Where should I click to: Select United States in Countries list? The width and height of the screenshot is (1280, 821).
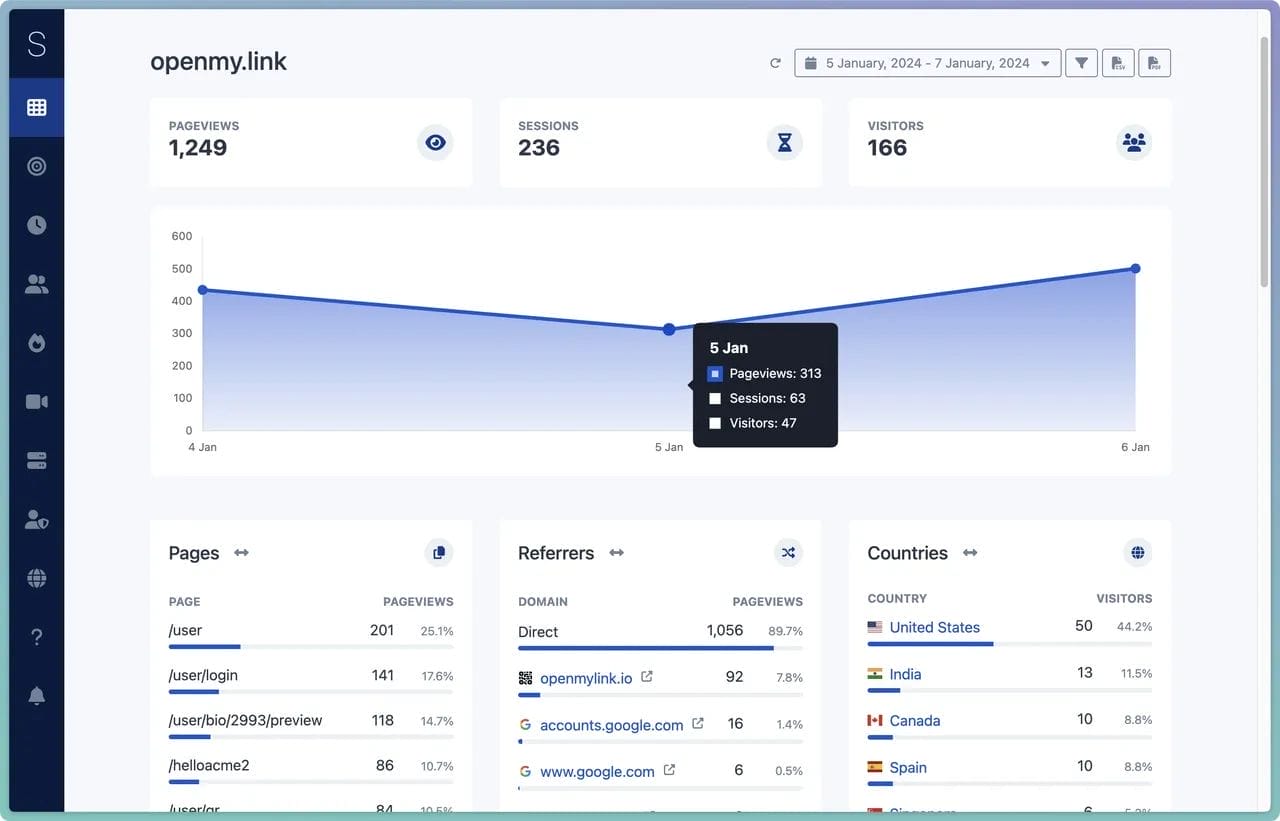coord(935,627)
